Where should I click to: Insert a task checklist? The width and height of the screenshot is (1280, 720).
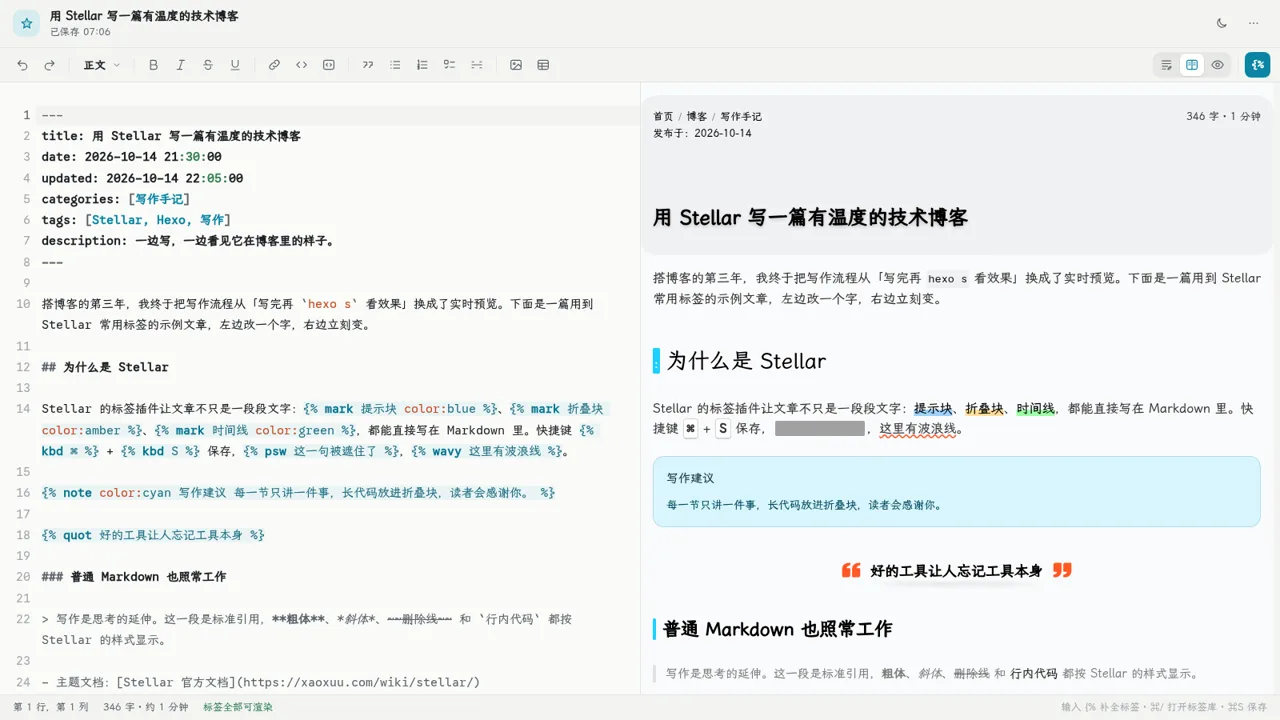[450, 65]
